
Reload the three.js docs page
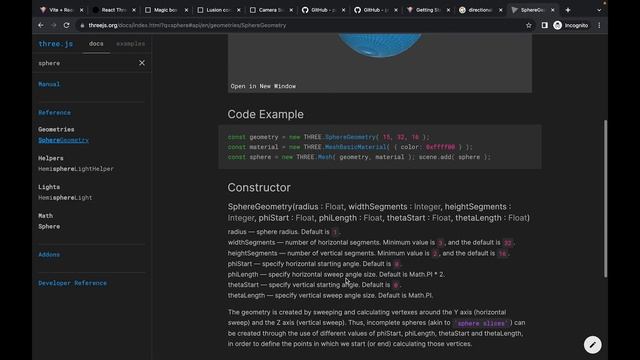[67, 25]
